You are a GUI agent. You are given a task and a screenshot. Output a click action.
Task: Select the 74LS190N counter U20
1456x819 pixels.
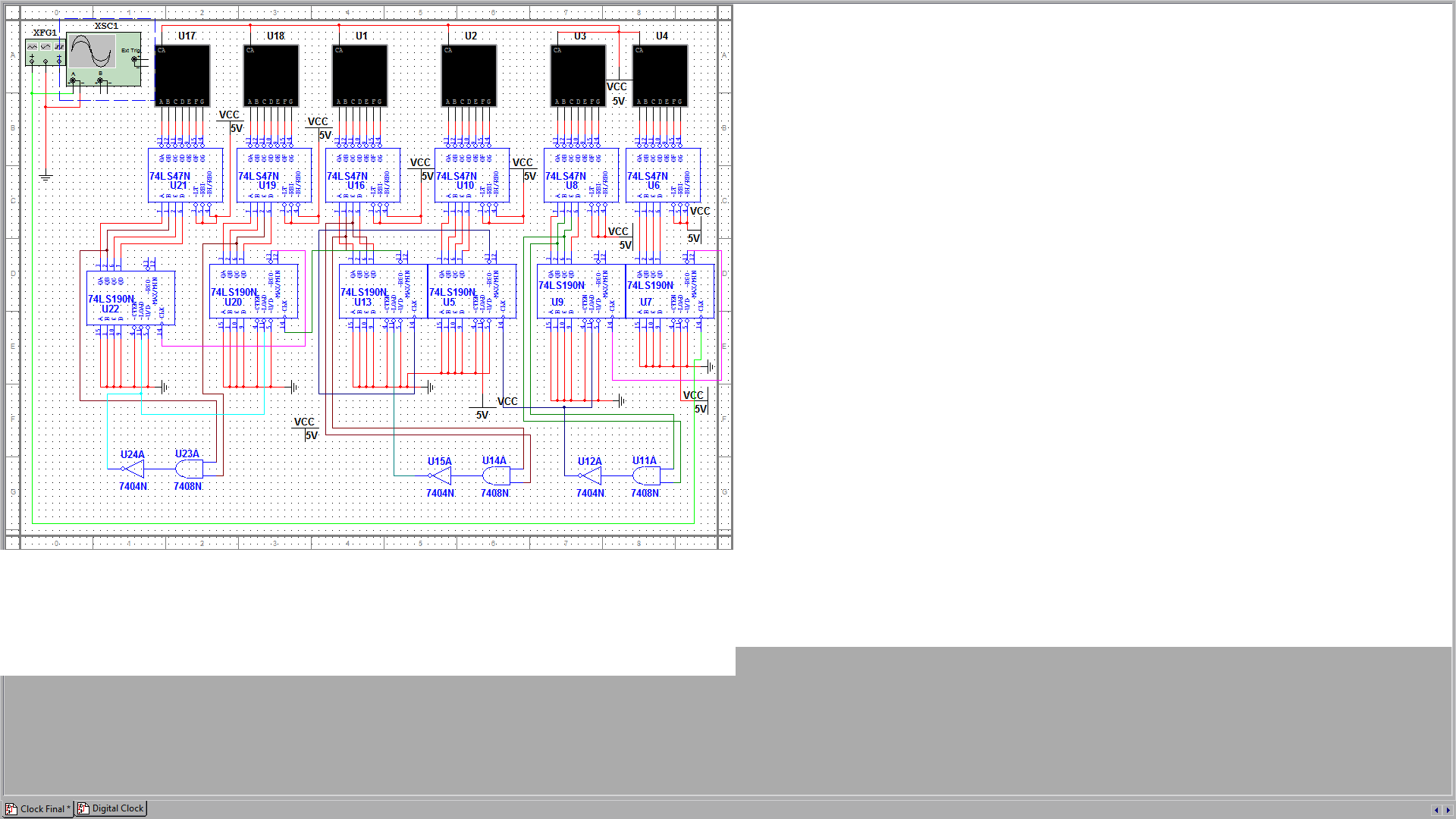[254, 291]
